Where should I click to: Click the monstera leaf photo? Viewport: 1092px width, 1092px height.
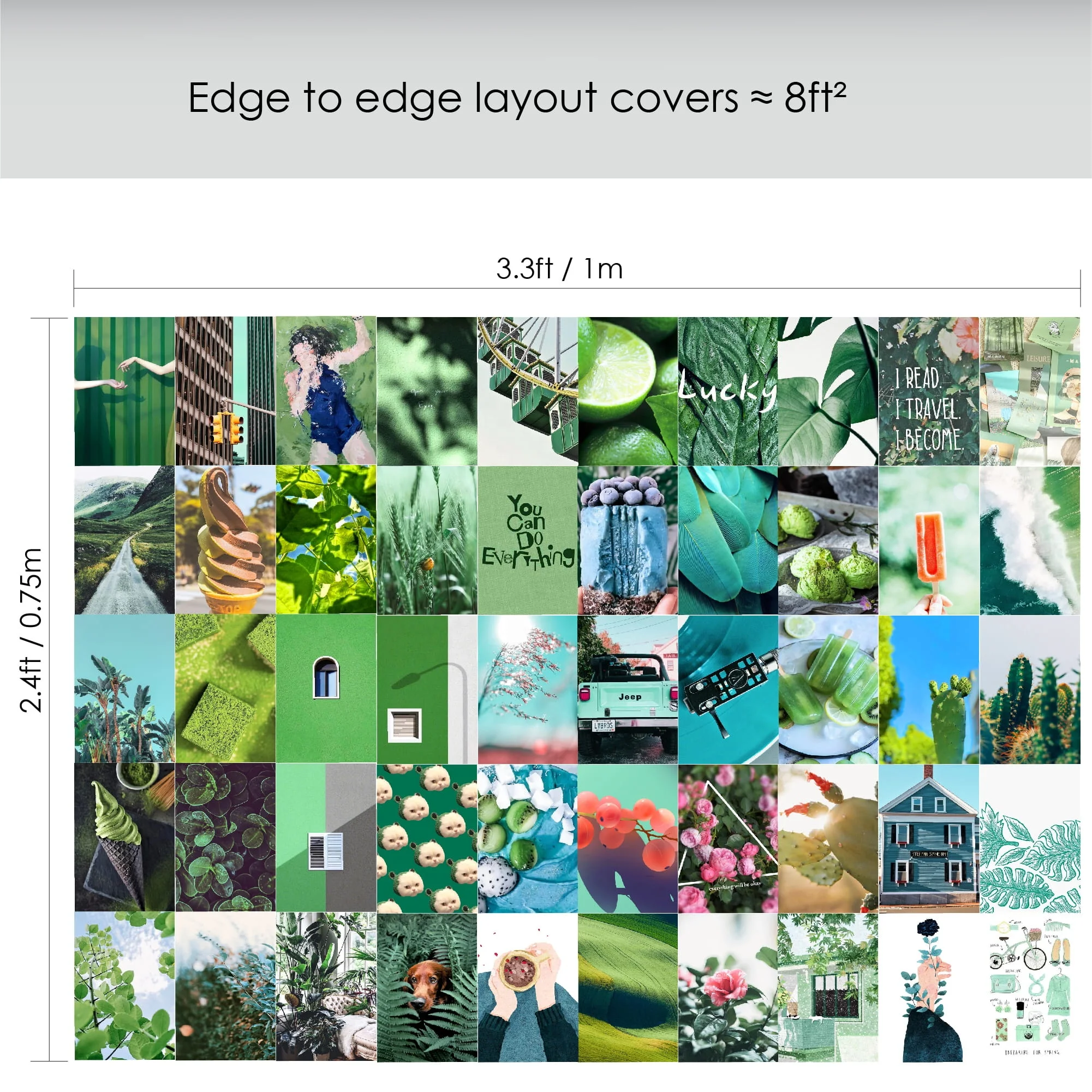point(828,391)
